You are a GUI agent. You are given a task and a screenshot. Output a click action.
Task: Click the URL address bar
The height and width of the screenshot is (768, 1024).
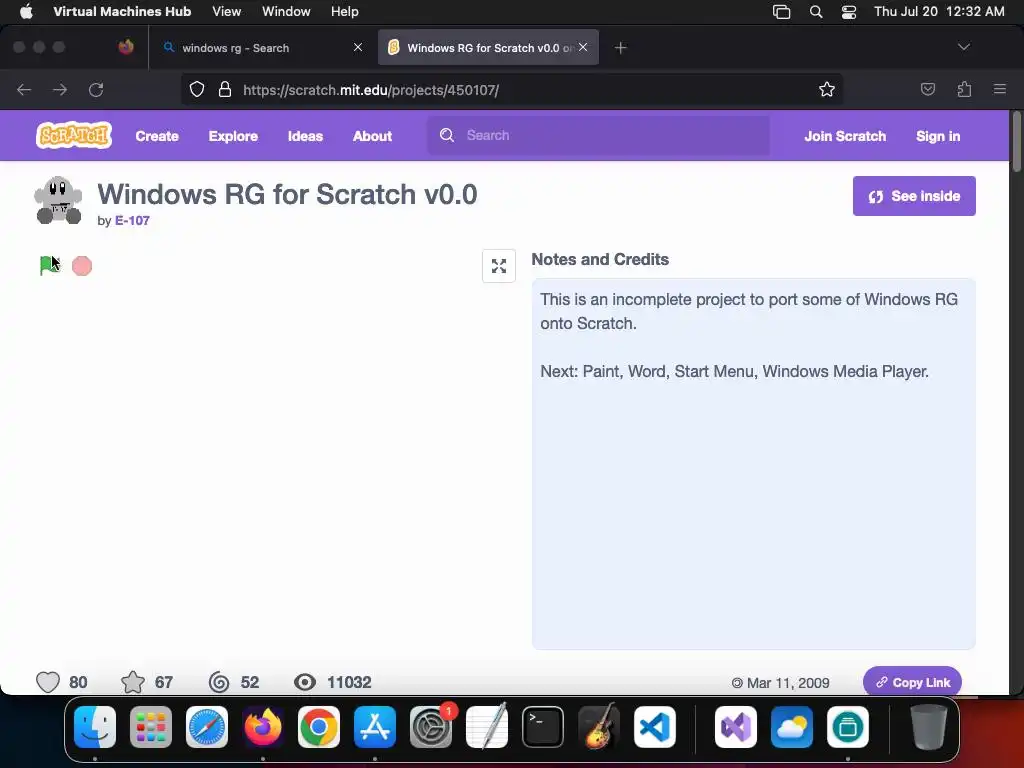[x=511, y=89]
